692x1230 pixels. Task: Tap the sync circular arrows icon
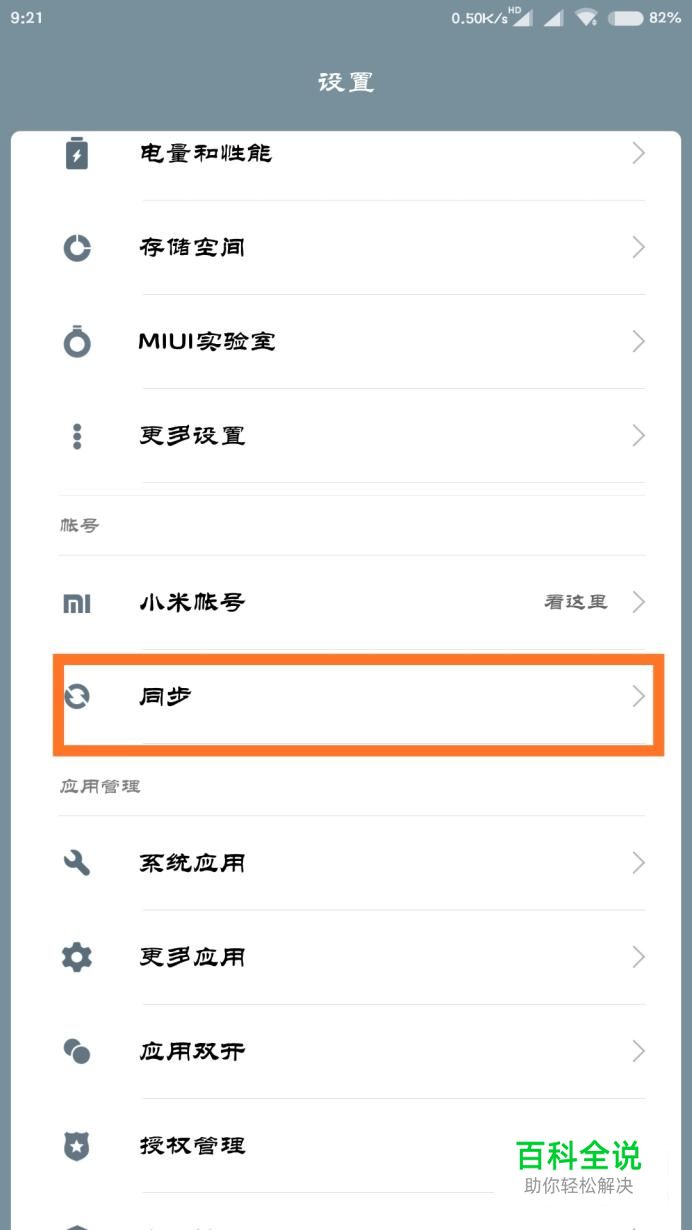pyautogui.click(x=77, y=697)
